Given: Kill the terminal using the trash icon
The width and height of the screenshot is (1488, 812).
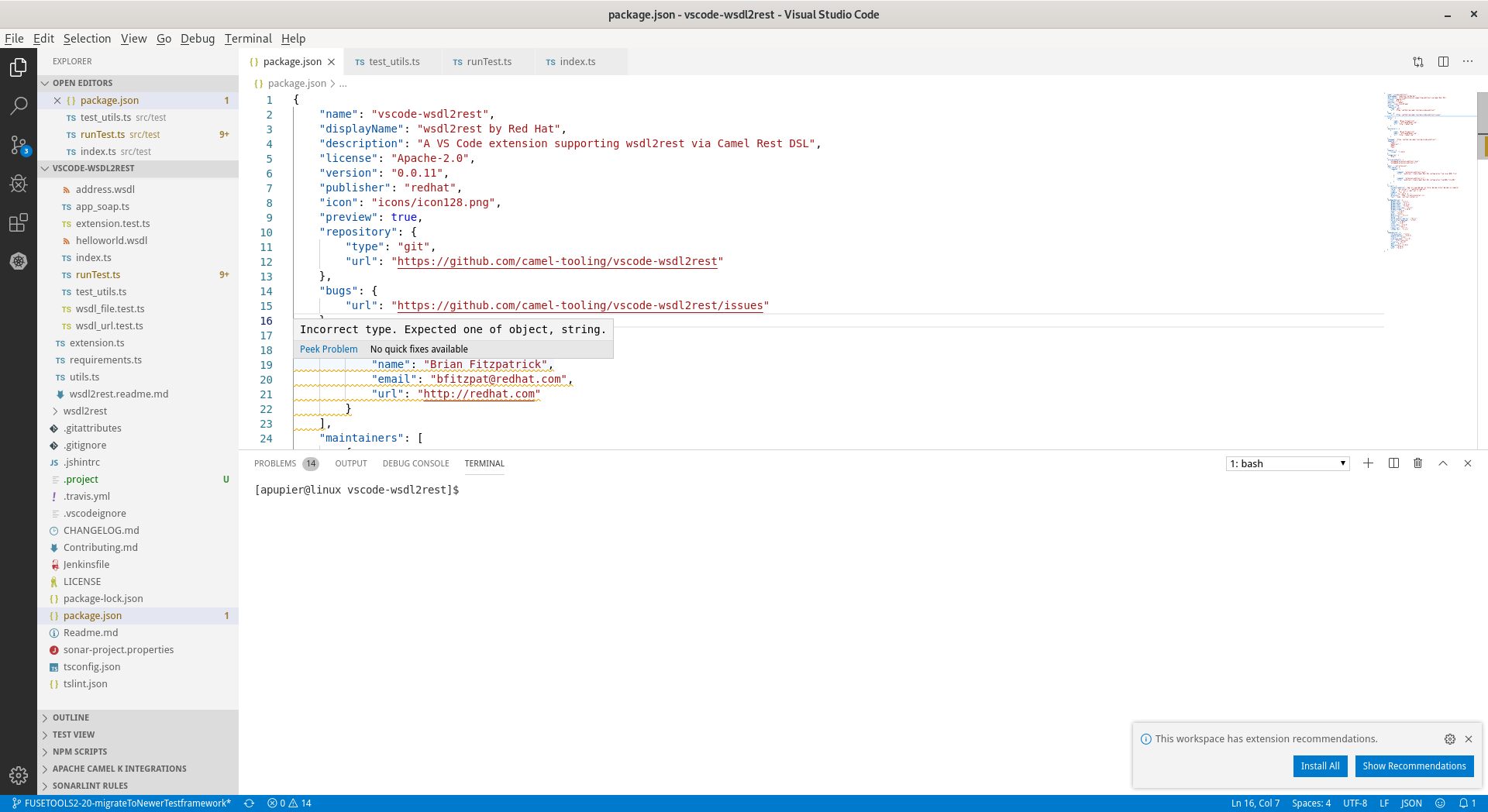Looking at the screenshot, I should (1417, 463).
